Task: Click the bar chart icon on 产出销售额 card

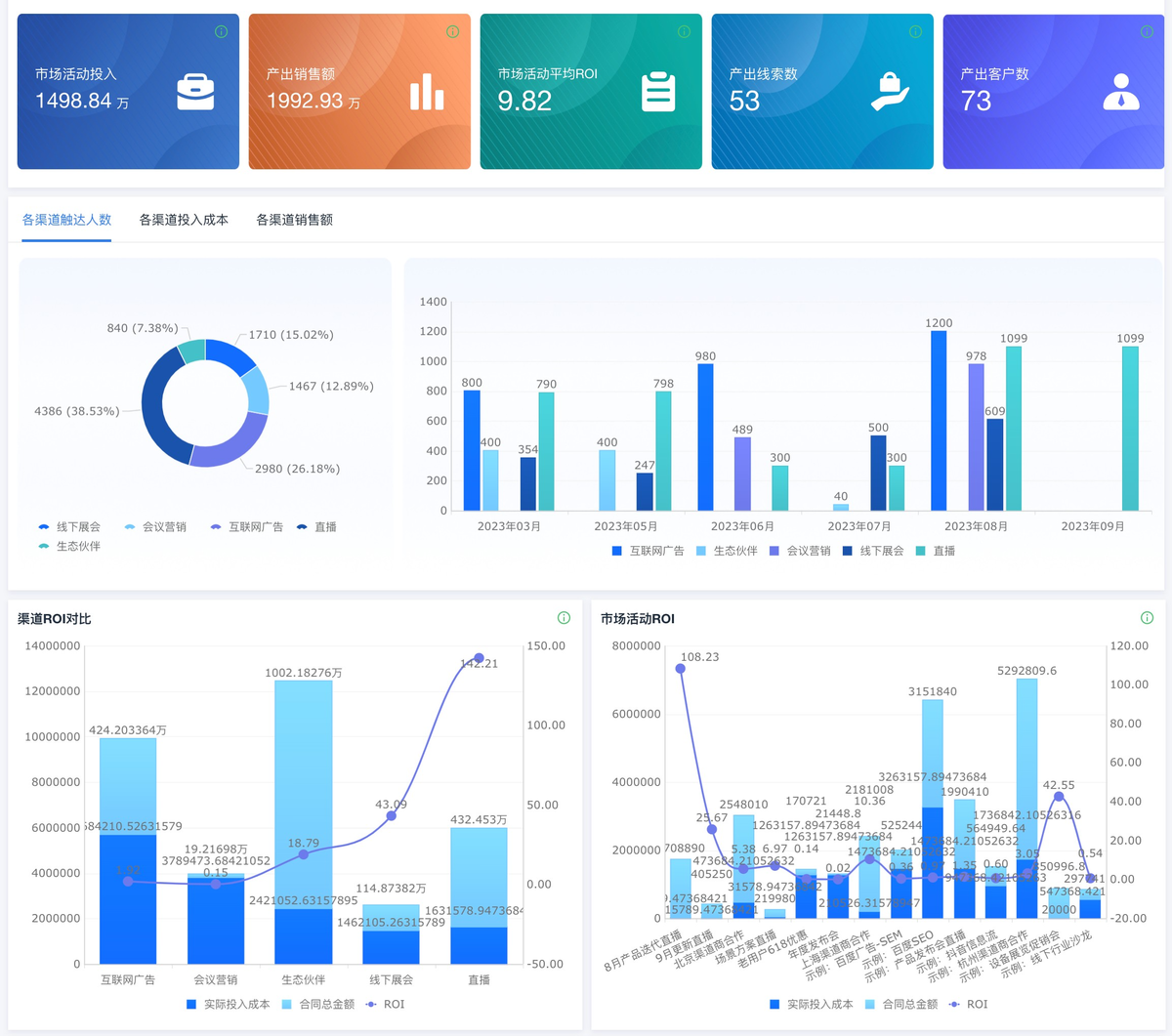Action: point(427,92)
